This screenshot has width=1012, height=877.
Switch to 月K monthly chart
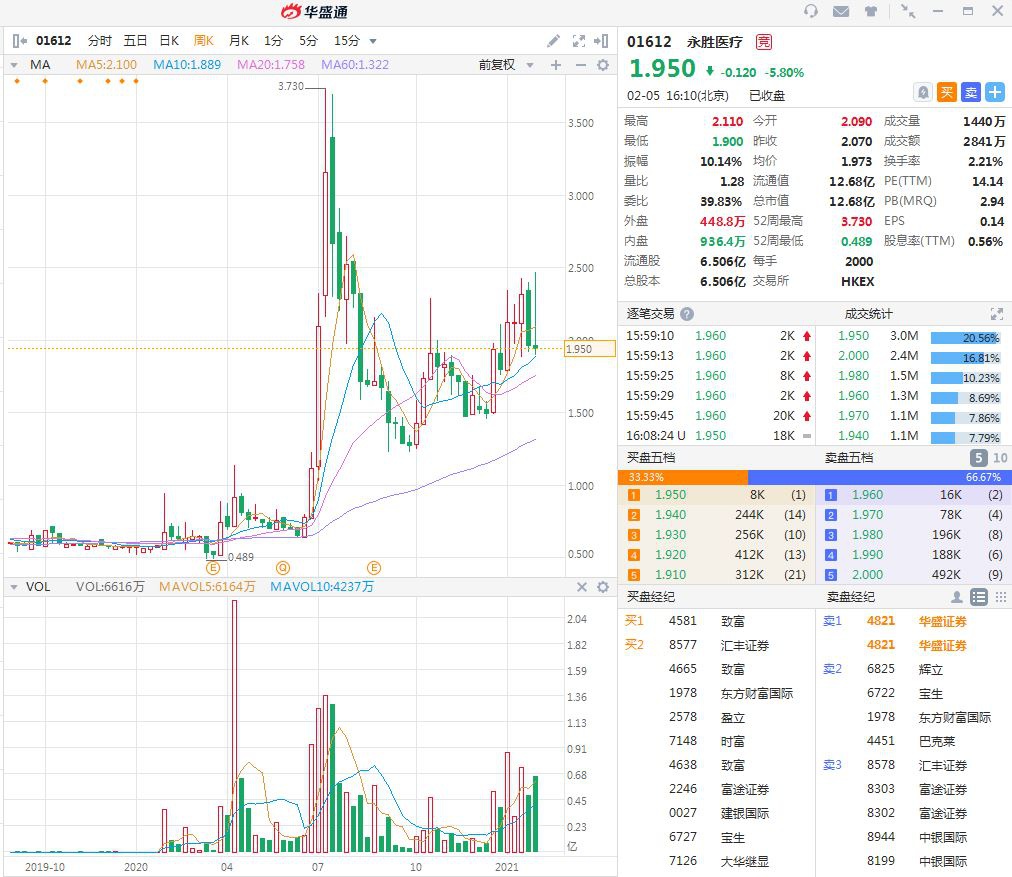pyautogui.click(x=239, y=41)
